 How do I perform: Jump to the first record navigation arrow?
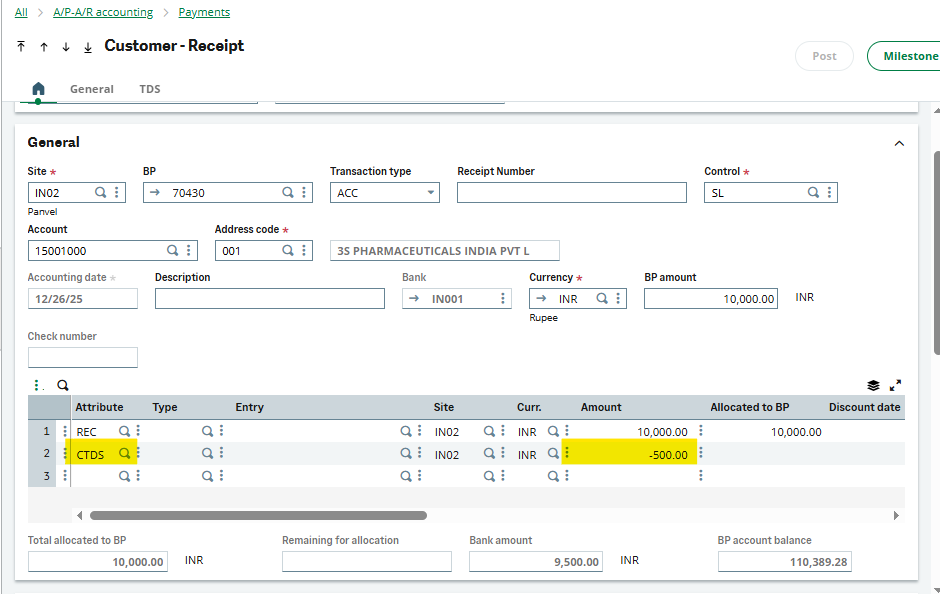click(x=21, y=47)
